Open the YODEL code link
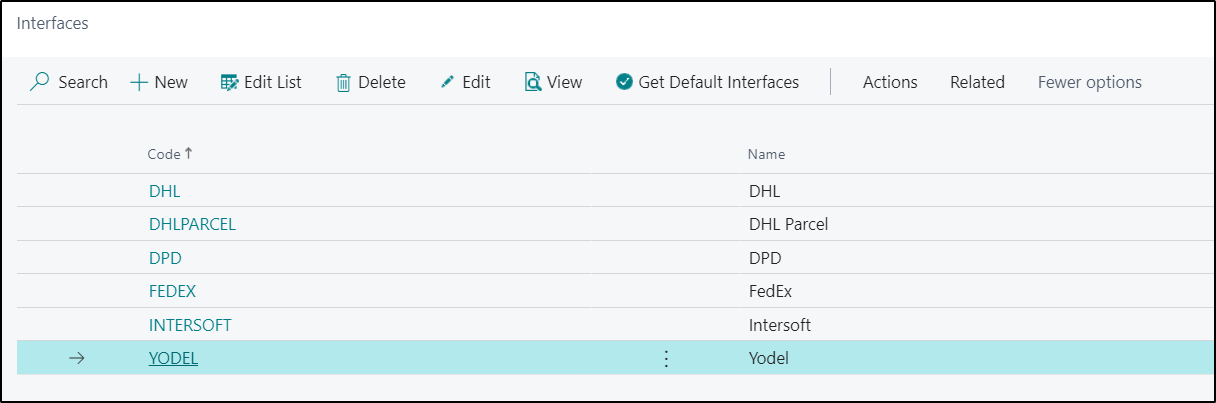The height and width of the screenshot is (403, 1216). tap(173, 358)
